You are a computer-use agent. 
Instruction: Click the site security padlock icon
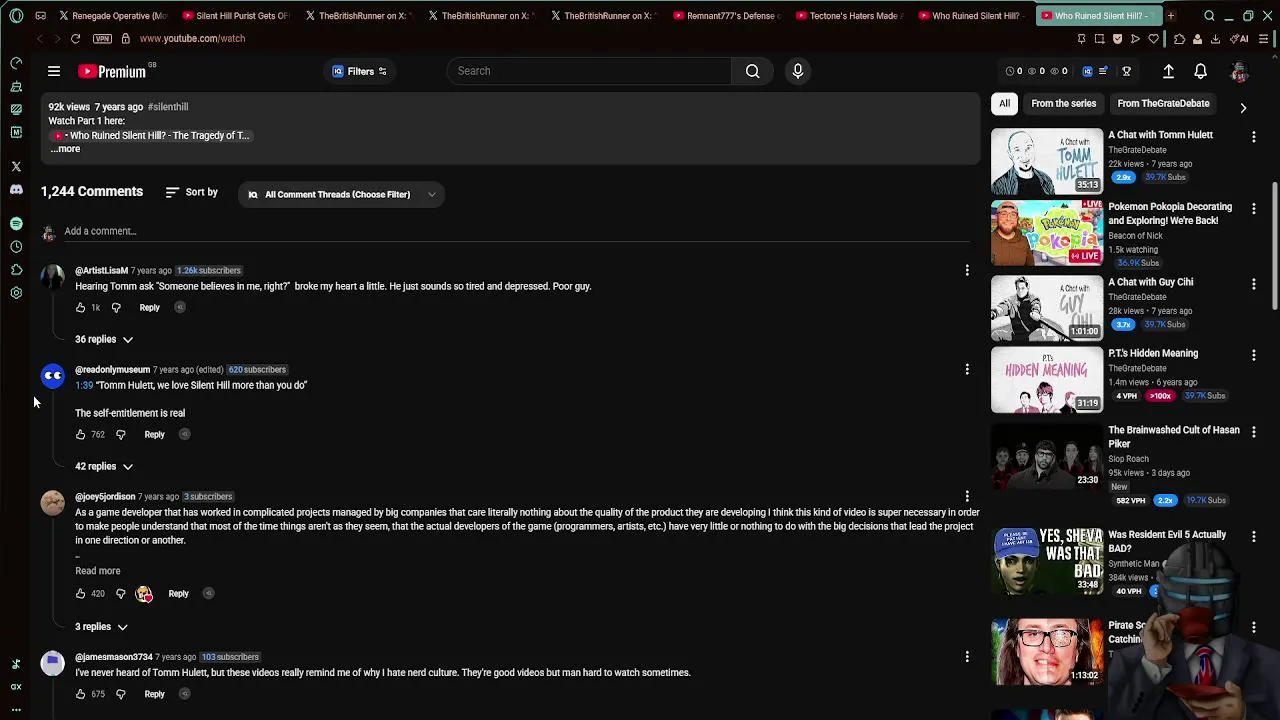click(125, 38)
